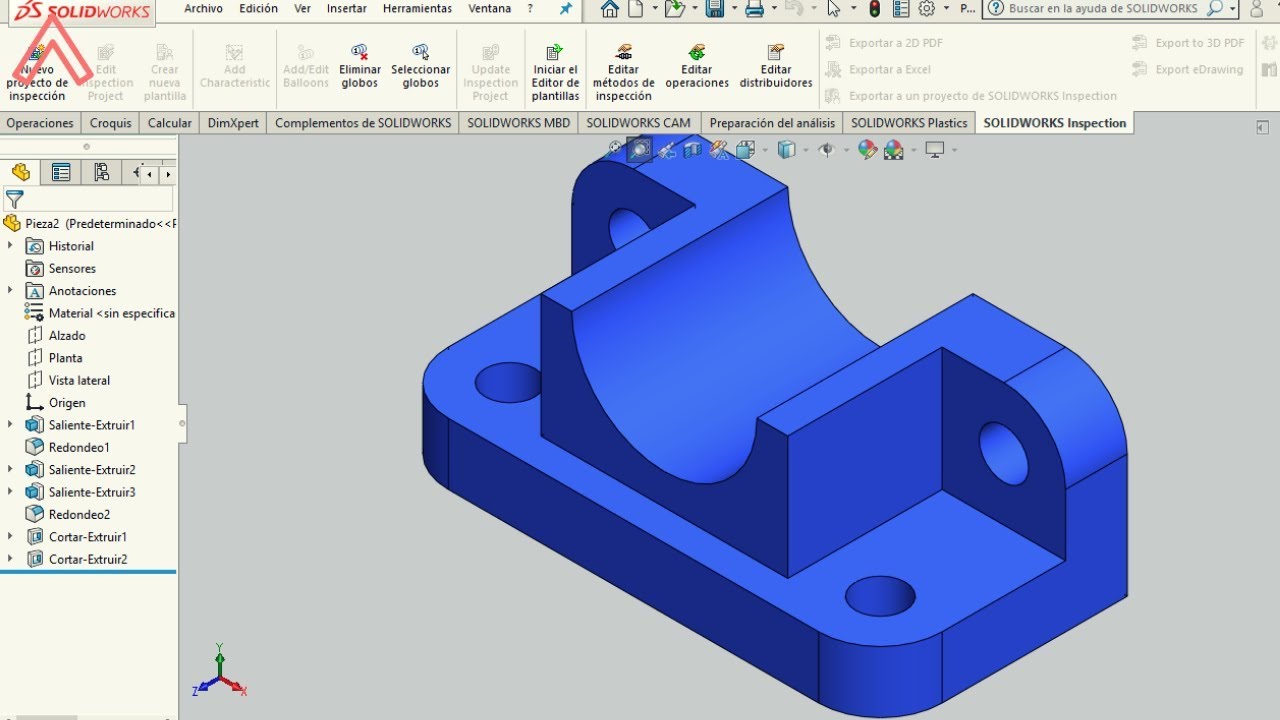The image size is (1280, 720).
Task: Open Editar métodos de inspección
Action: pyautogui.click(x=624, y=72)
